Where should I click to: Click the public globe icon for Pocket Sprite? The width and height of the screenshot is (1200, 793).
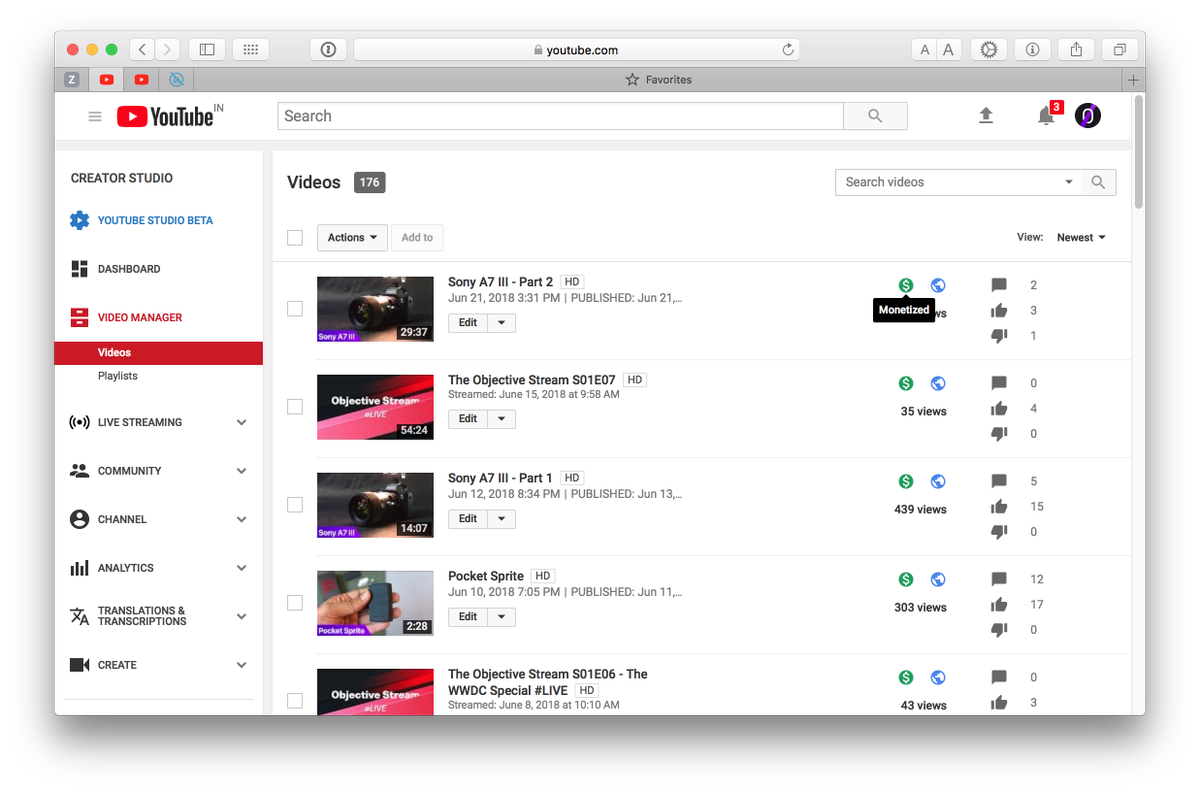938,579
